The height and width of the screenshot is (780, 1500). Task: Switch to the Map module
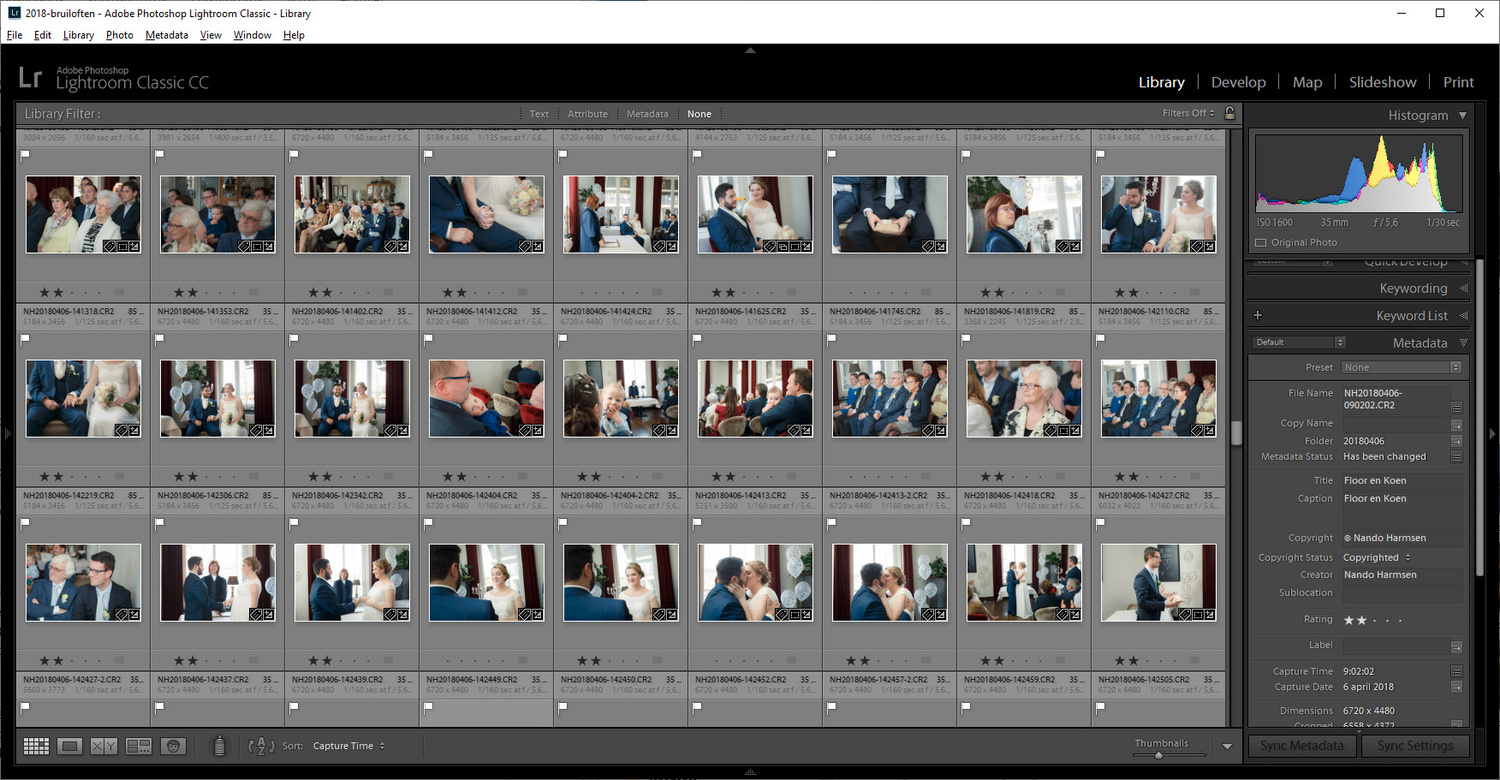1307,82
